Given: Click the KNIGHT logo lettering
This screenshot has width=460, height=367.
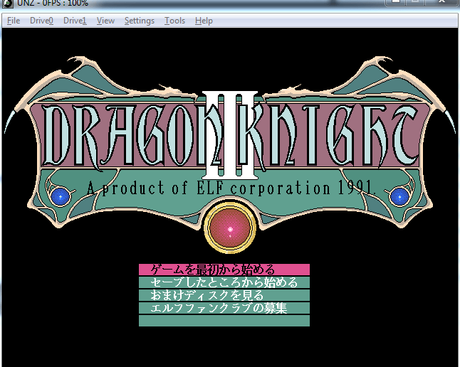Looking at the screenshot, I should click(x=330, y=135).
